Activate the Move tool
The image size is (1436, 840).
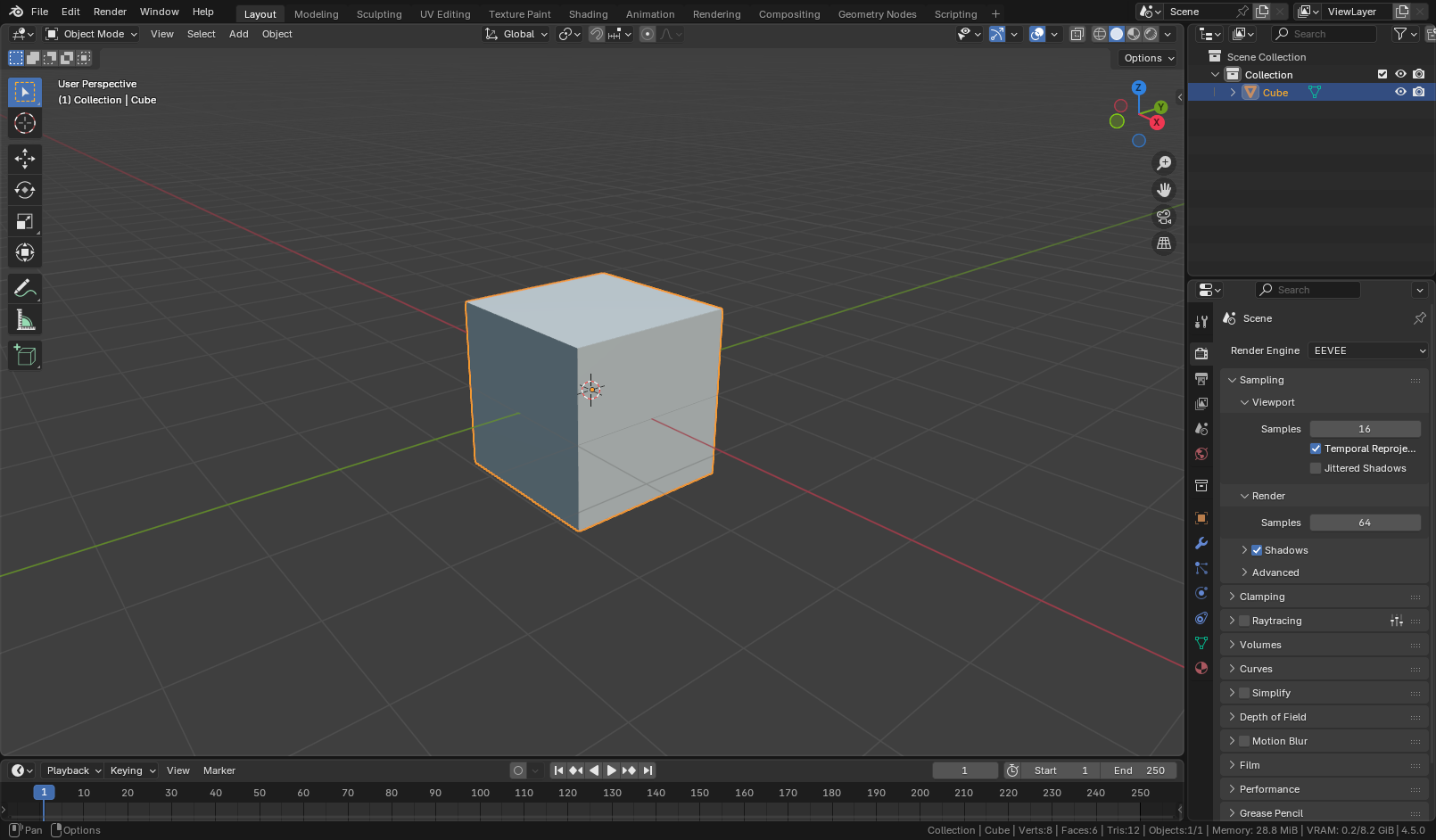pyautogui.click(x=25, y=159)
